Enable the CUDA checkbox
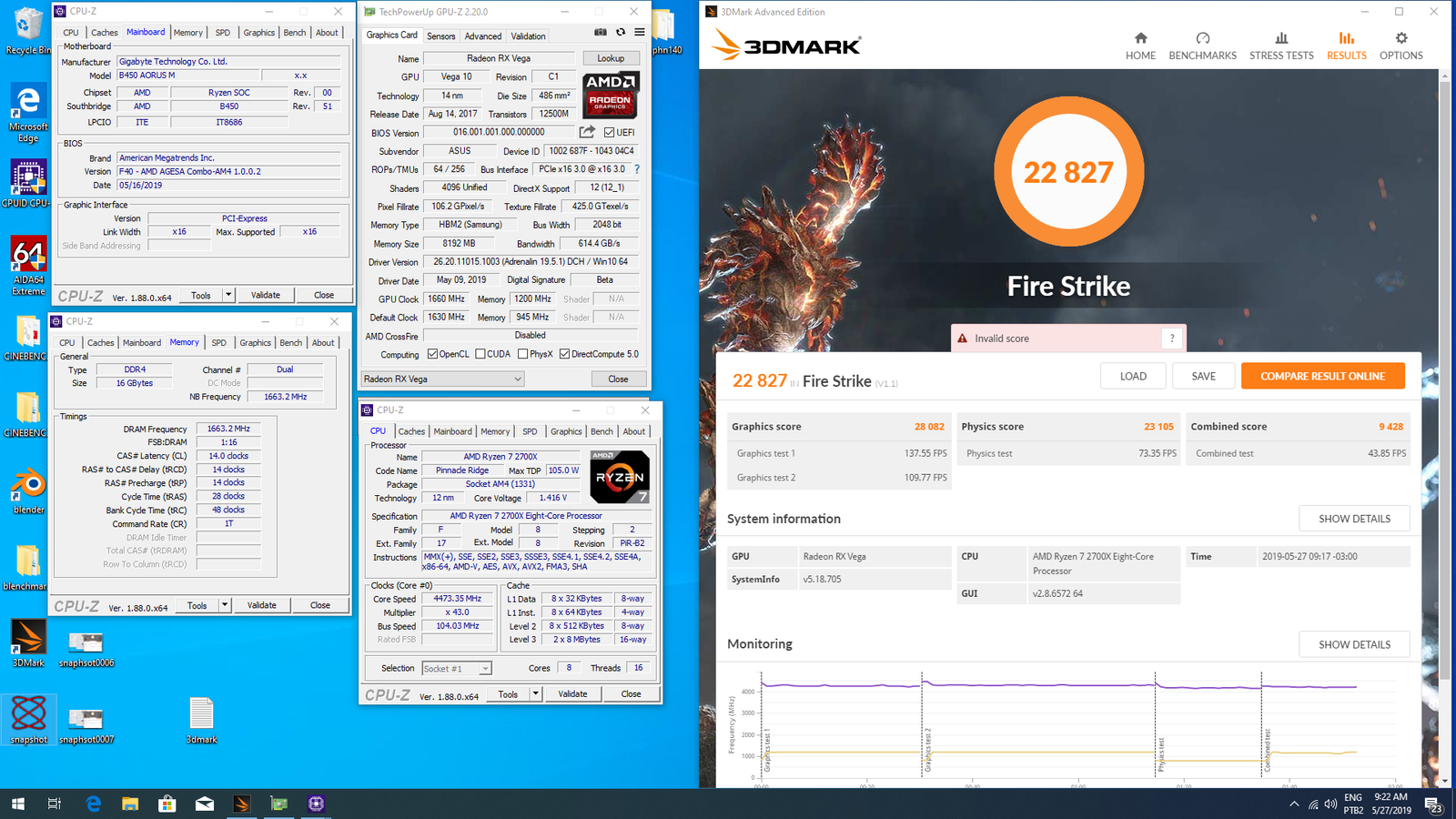The image size is (1456, 819). click(480, 354)
